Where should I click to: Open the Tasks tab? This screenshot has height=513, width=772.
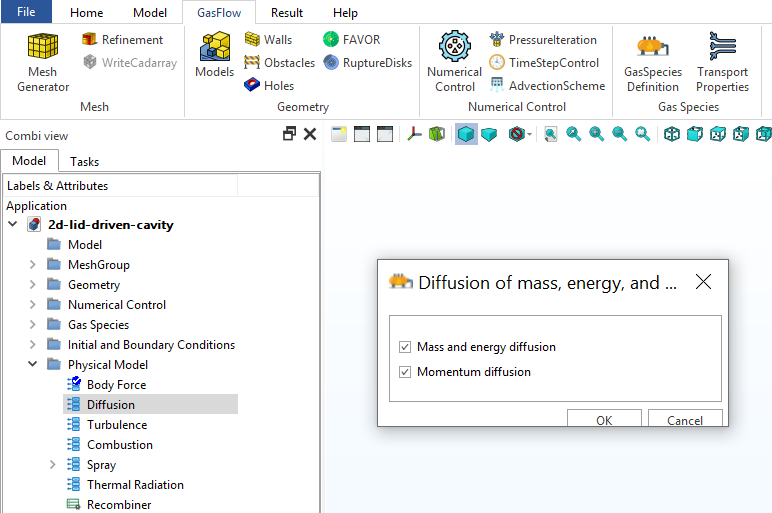(84, 161)
